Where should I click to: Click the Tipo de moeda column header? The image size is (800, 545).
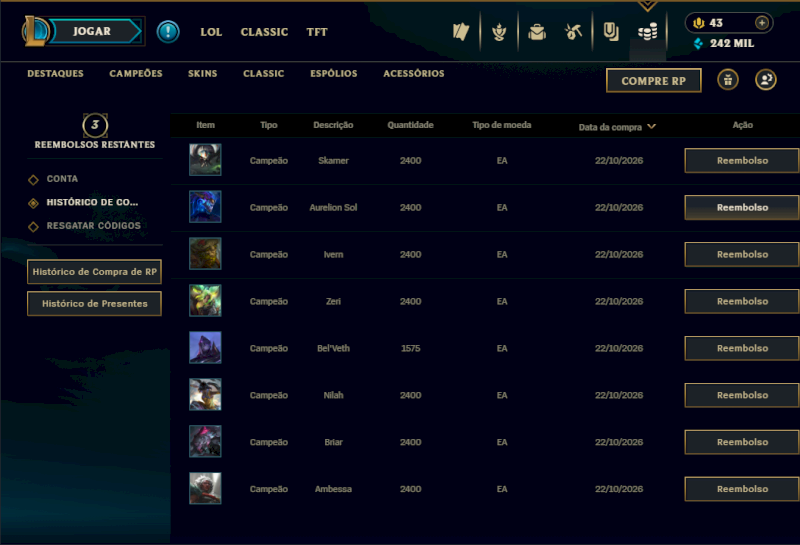502,125
